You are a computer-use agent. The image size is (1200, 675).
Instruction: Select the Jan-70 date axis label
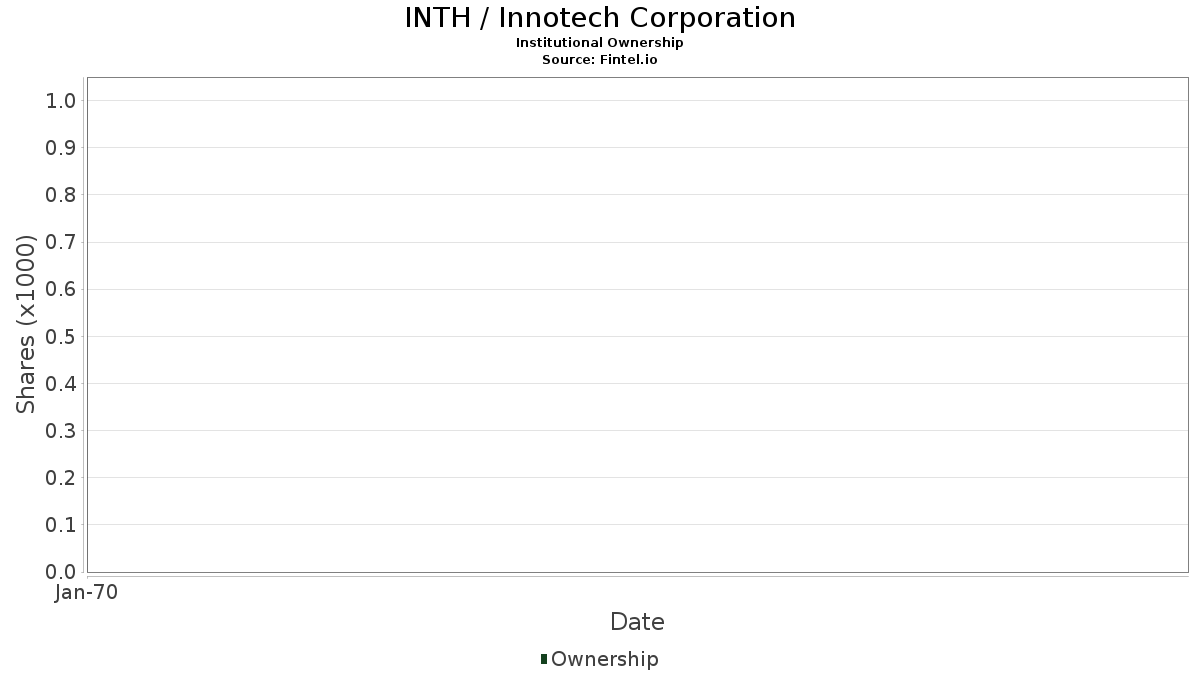click(x=87, y=593)
